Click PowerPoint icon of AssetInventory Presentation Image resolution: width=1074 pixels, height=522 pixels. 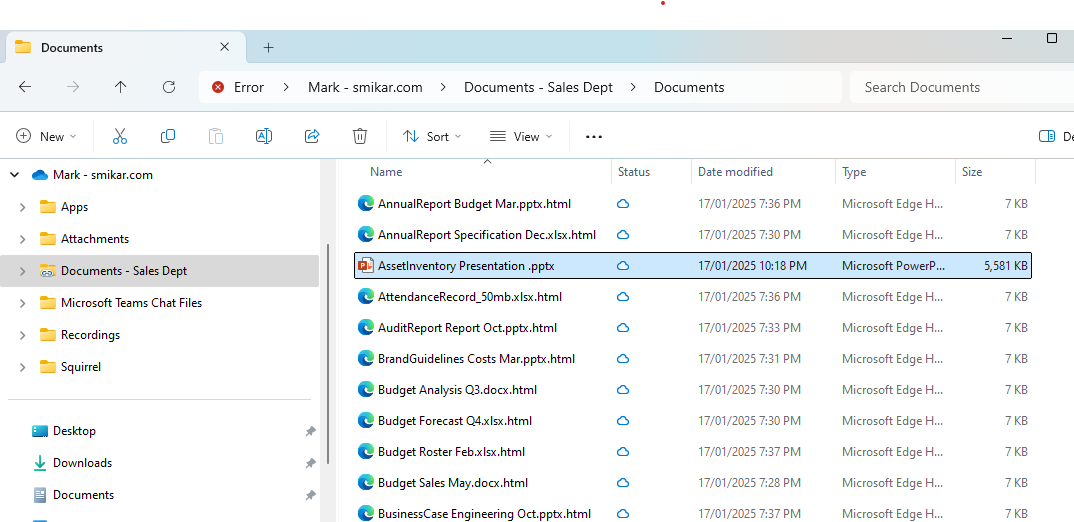[x=366, y=266]
